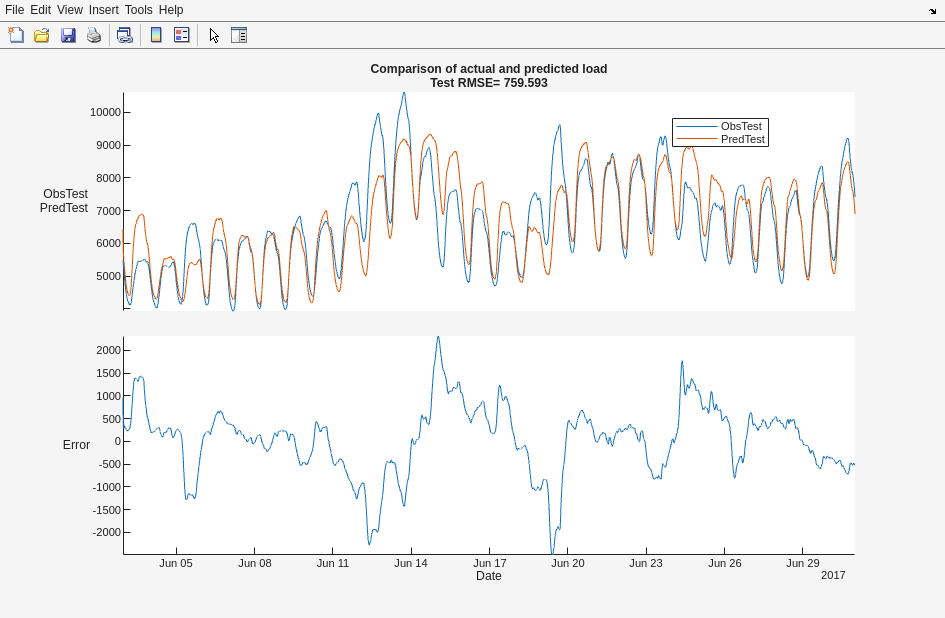
Task: Save the figure with the floppy disk icon
Action: 68,35
